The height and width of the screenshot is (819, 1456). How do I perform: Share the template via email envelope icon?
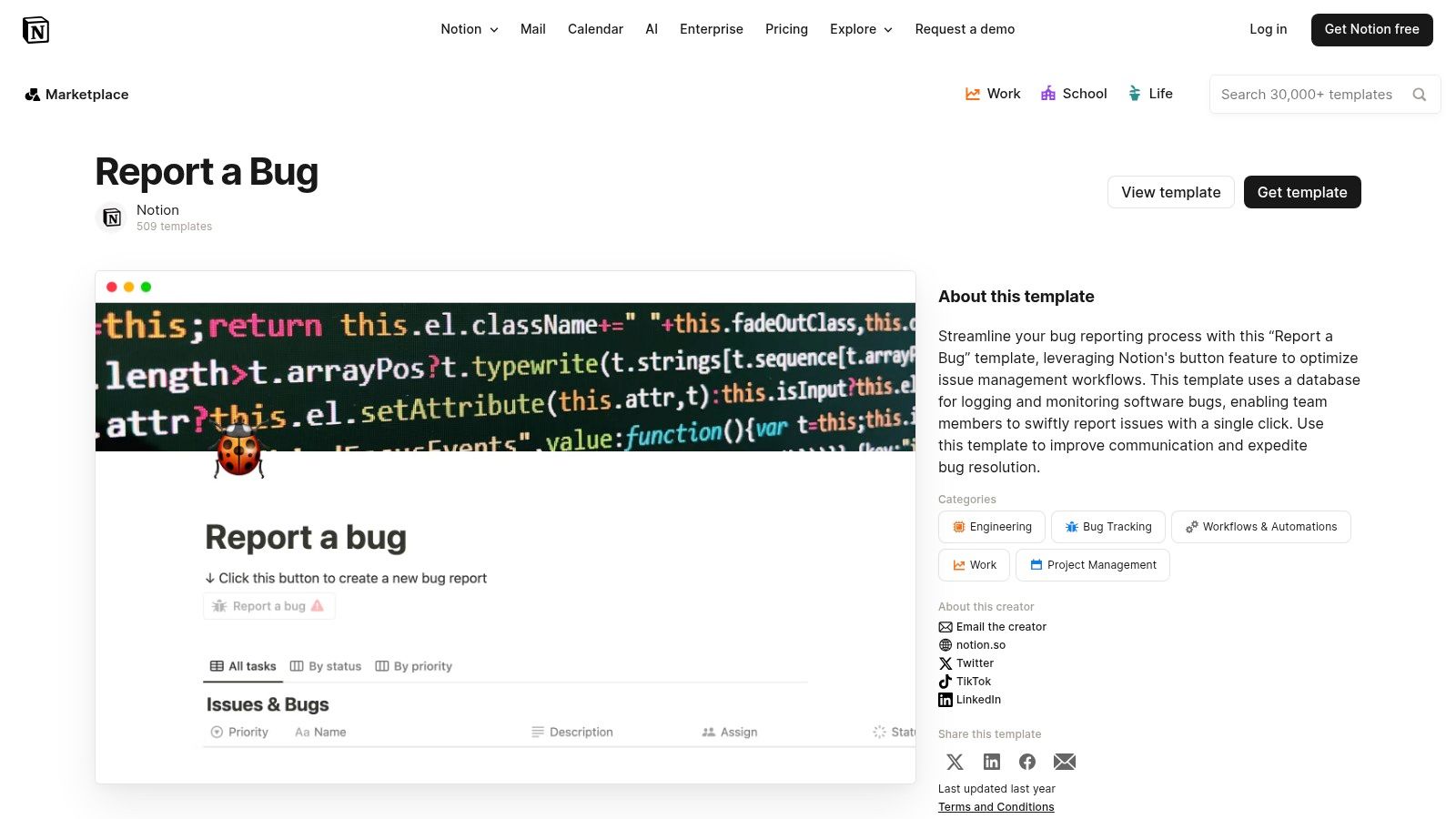tap(1064, 762)
